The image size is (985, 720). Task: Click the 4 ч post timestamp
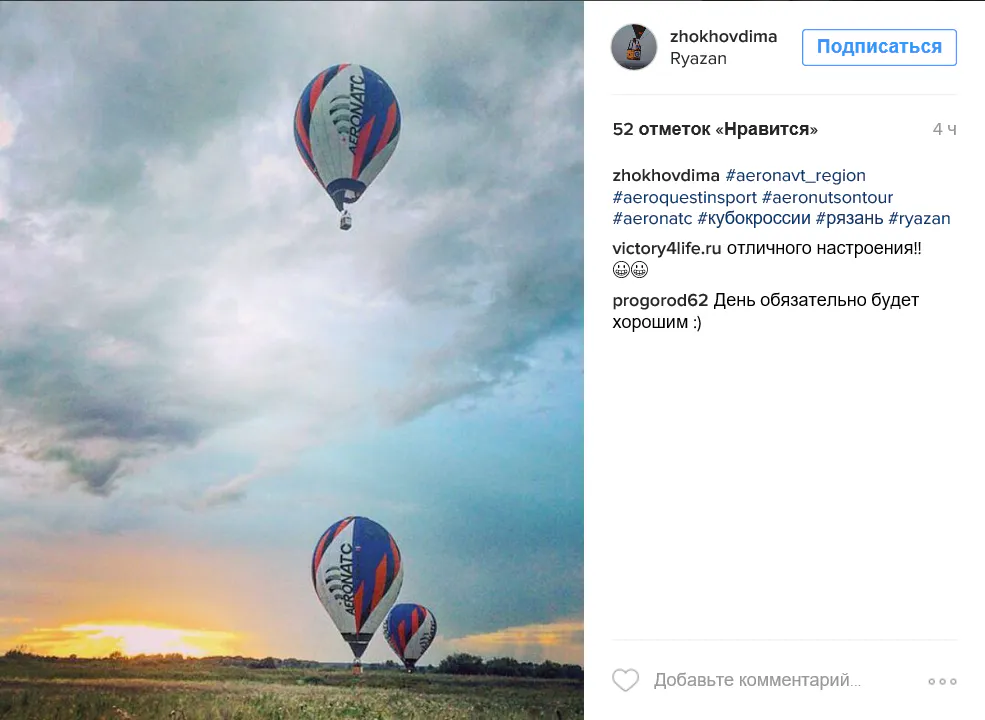coord(944,129)
